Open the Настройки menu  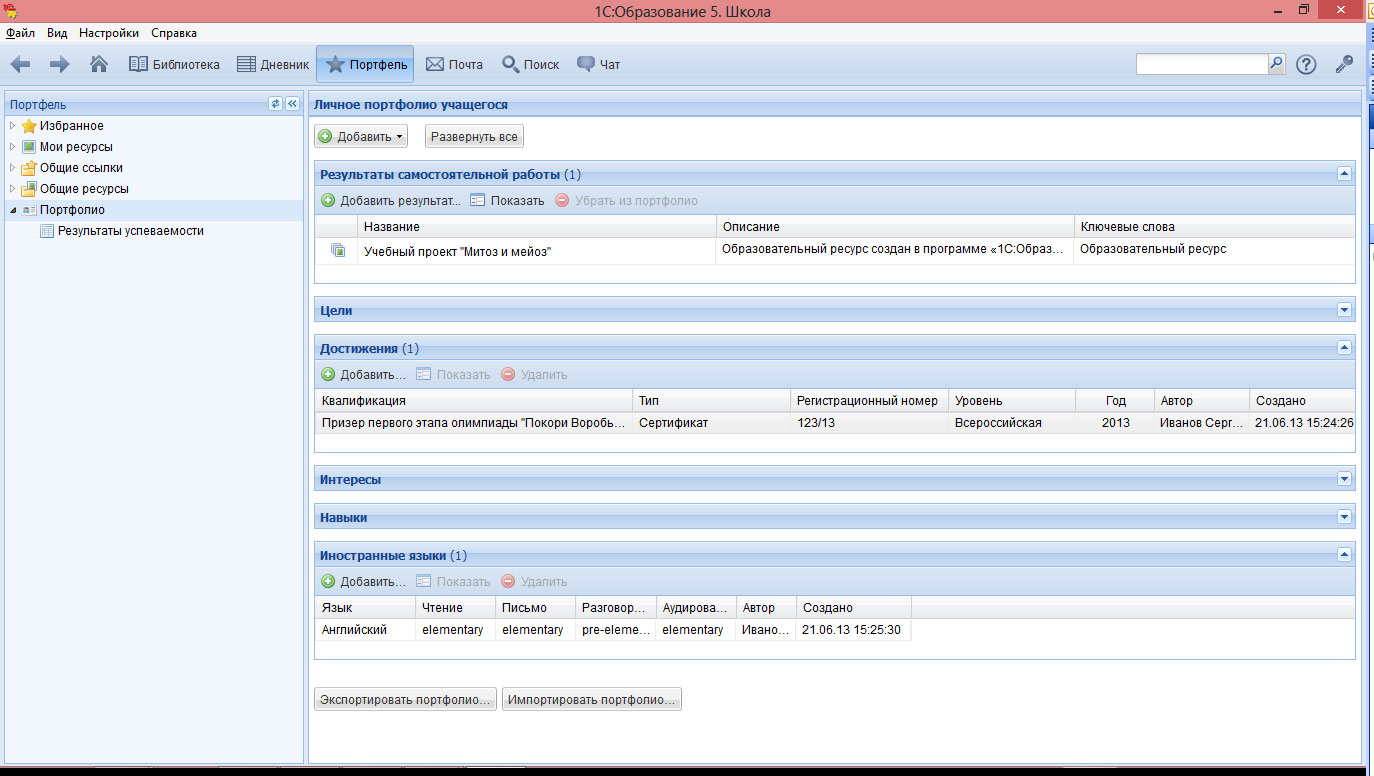tap(109, 33)
